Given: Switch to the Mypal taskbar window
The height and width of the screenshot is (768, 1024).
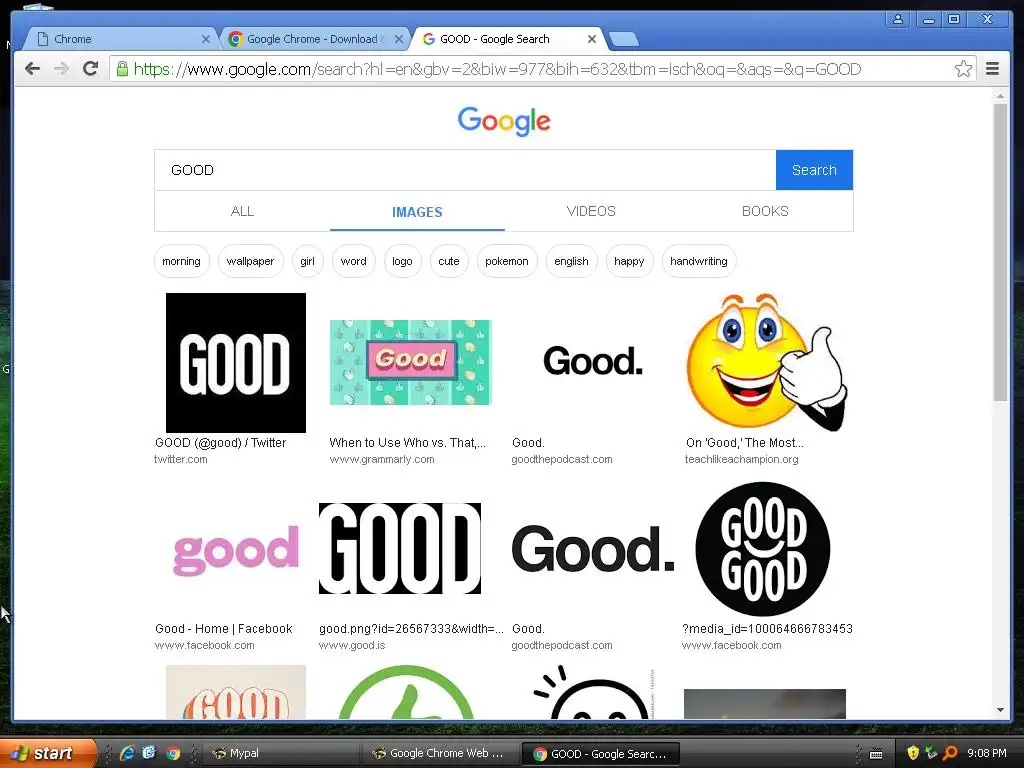Looking at the screenshot, I should tap(281, 753).
